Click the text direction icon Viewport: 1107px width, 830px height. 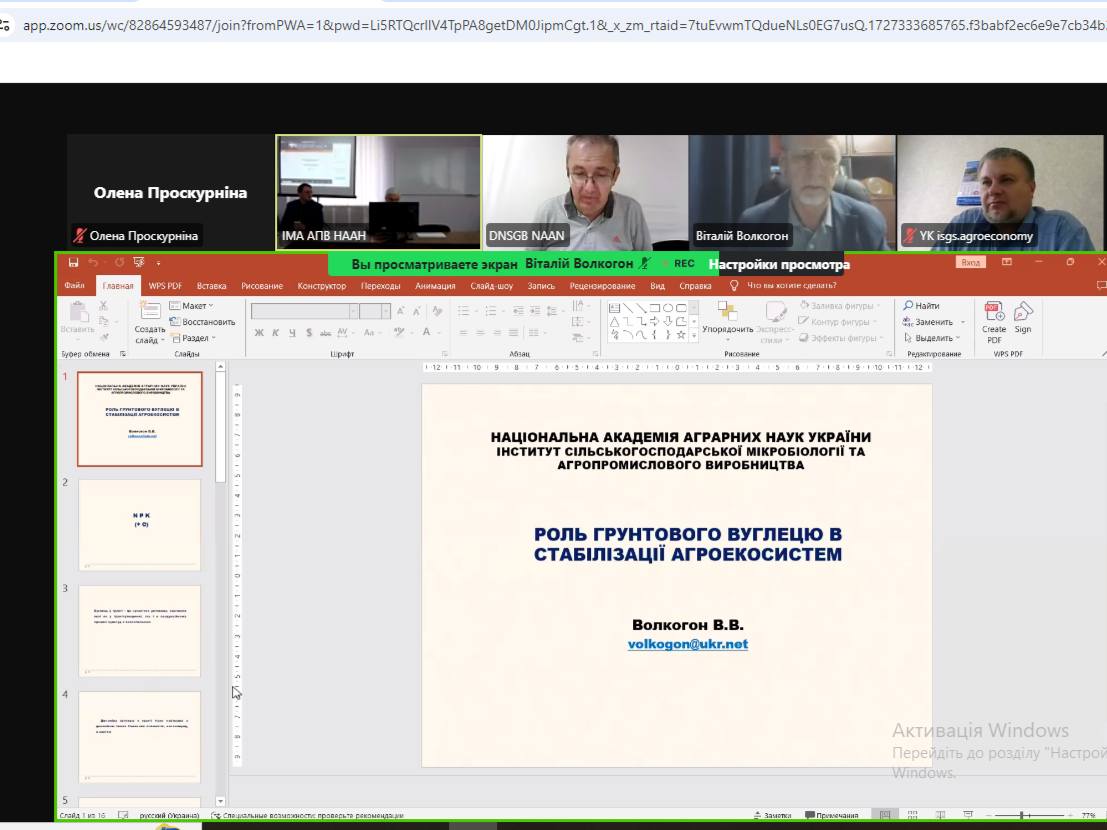pyautogui.click(x=580, y=306)
